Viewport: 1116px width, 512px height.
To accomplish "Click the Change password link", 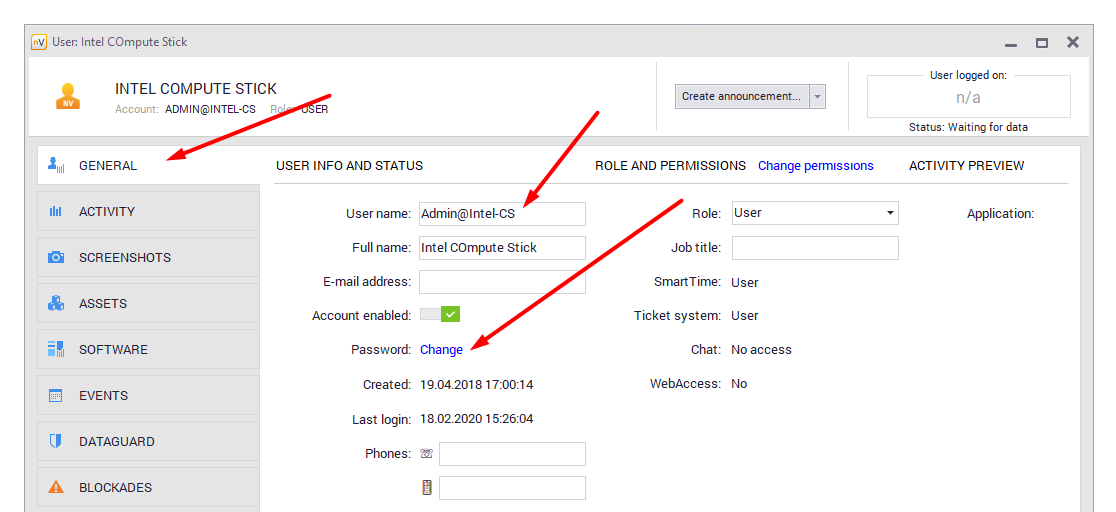I will [441, 350].
